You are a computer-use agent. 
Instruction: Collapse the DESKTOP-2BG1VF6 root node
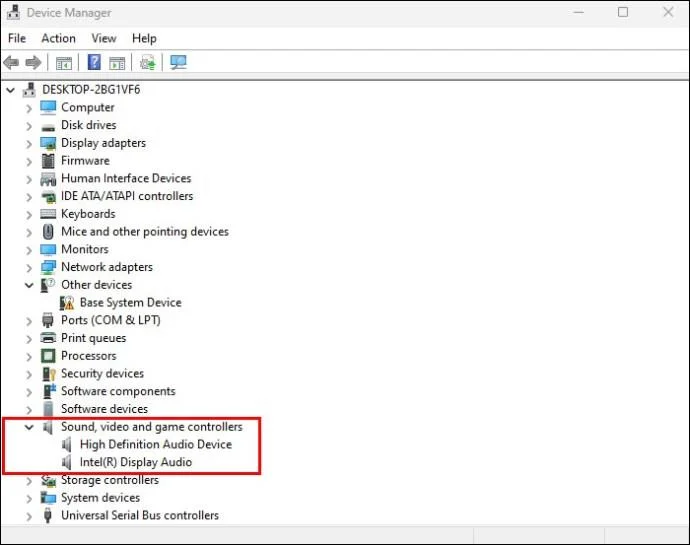pos(10,91)
